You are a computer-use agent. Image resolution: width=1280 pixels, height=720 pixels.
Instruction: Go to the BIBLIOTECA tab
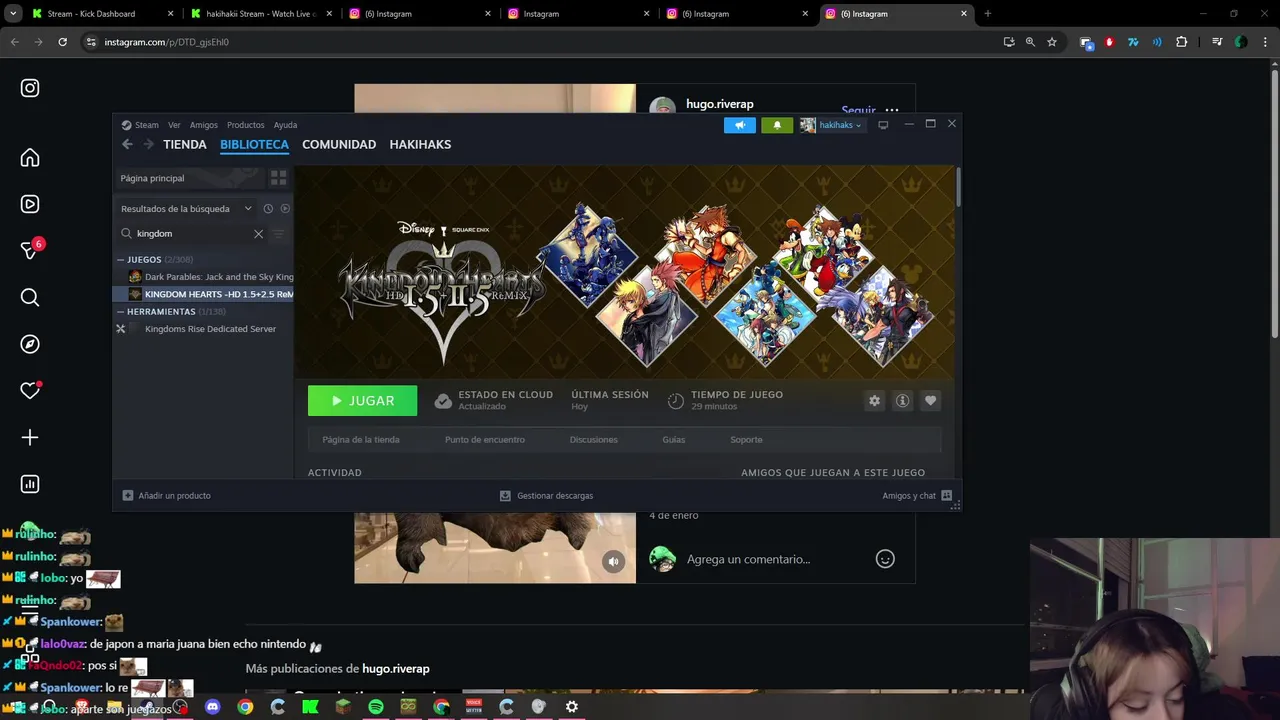pos(254,144)
